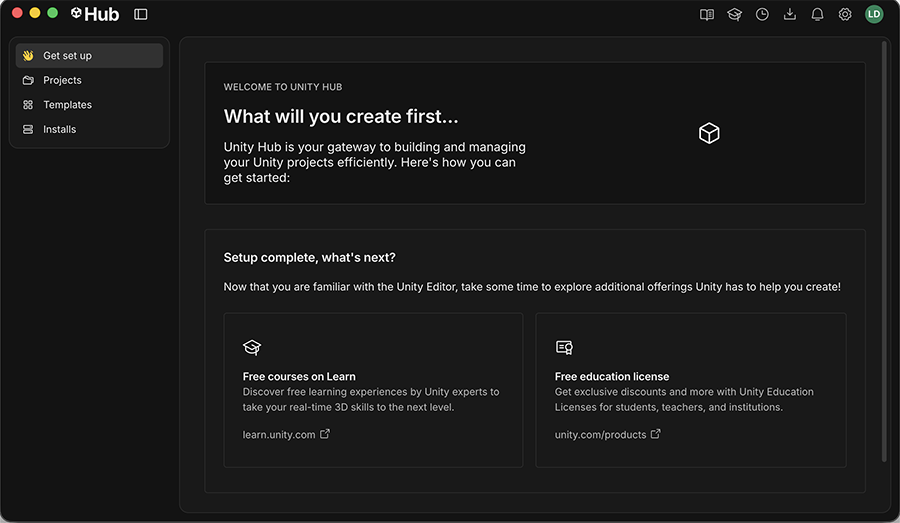Open the LD account avatar
The image size is (900, 523).
point(874,14)
